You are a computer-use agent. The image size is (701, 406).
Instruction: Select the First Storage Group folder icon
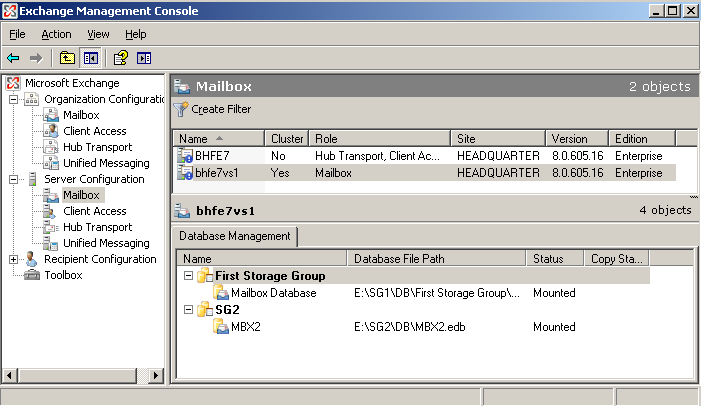204,275
